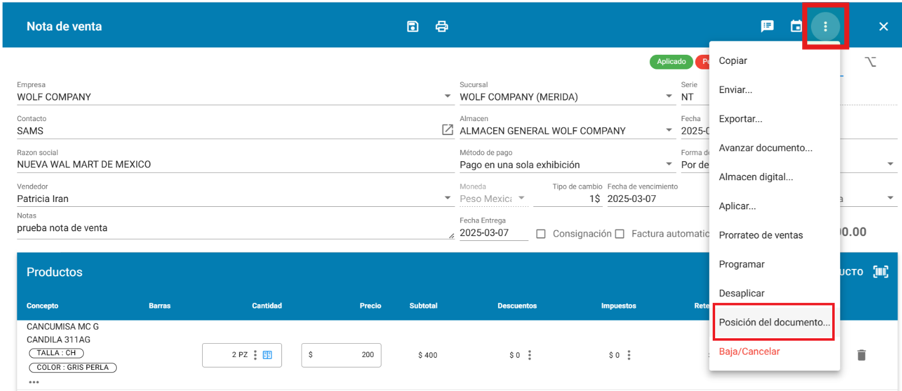The image size is (902, 391).
Task: Click the Cantidad column header
Action: 267,306
